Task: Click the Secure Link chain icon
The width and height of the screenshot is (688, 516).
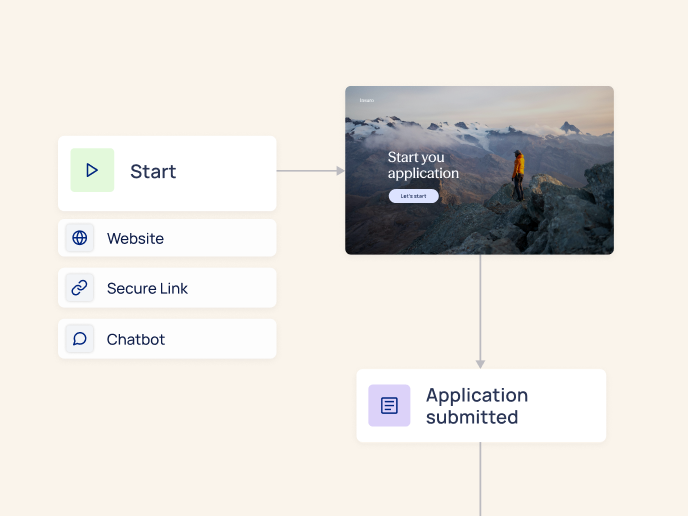Action: 80,288
